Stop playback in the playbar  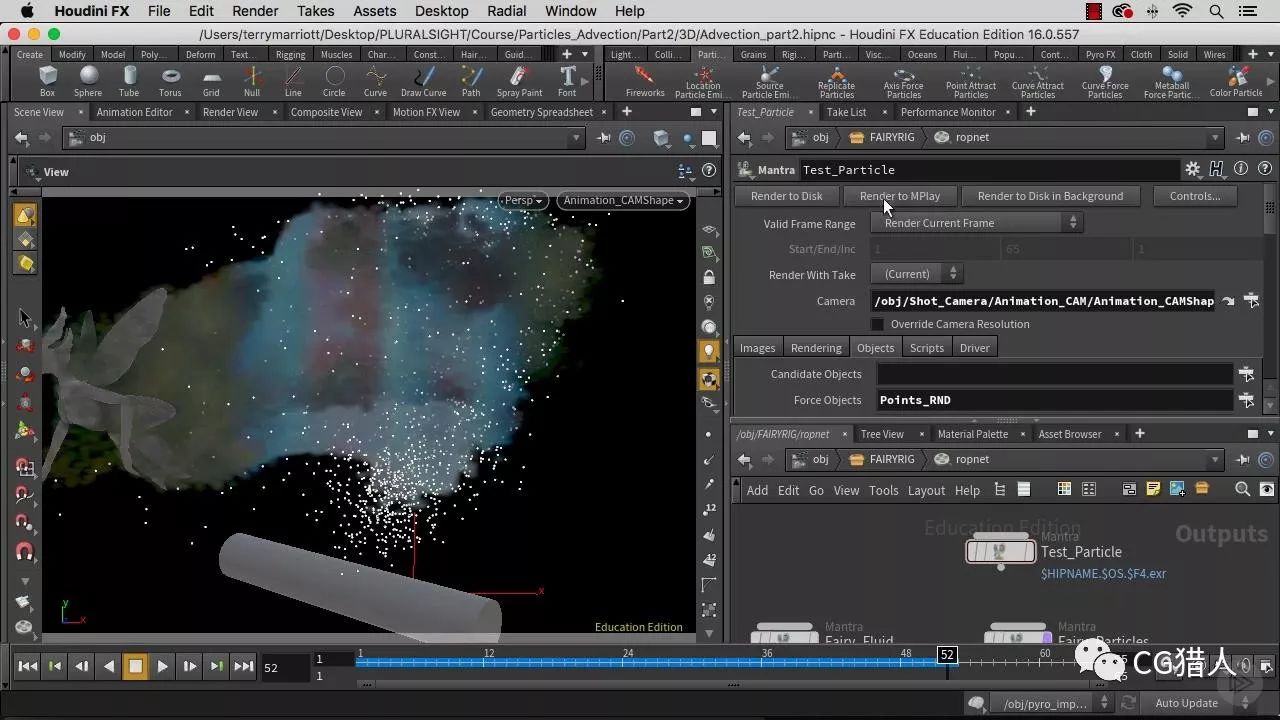coord(136,666)
